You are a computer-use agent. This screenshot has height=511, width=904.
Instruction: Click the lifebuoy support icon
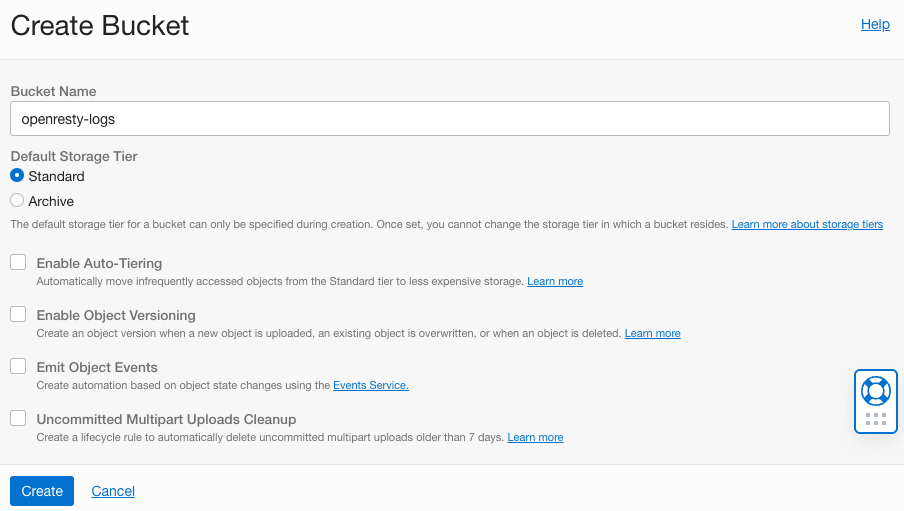point(875,390)
